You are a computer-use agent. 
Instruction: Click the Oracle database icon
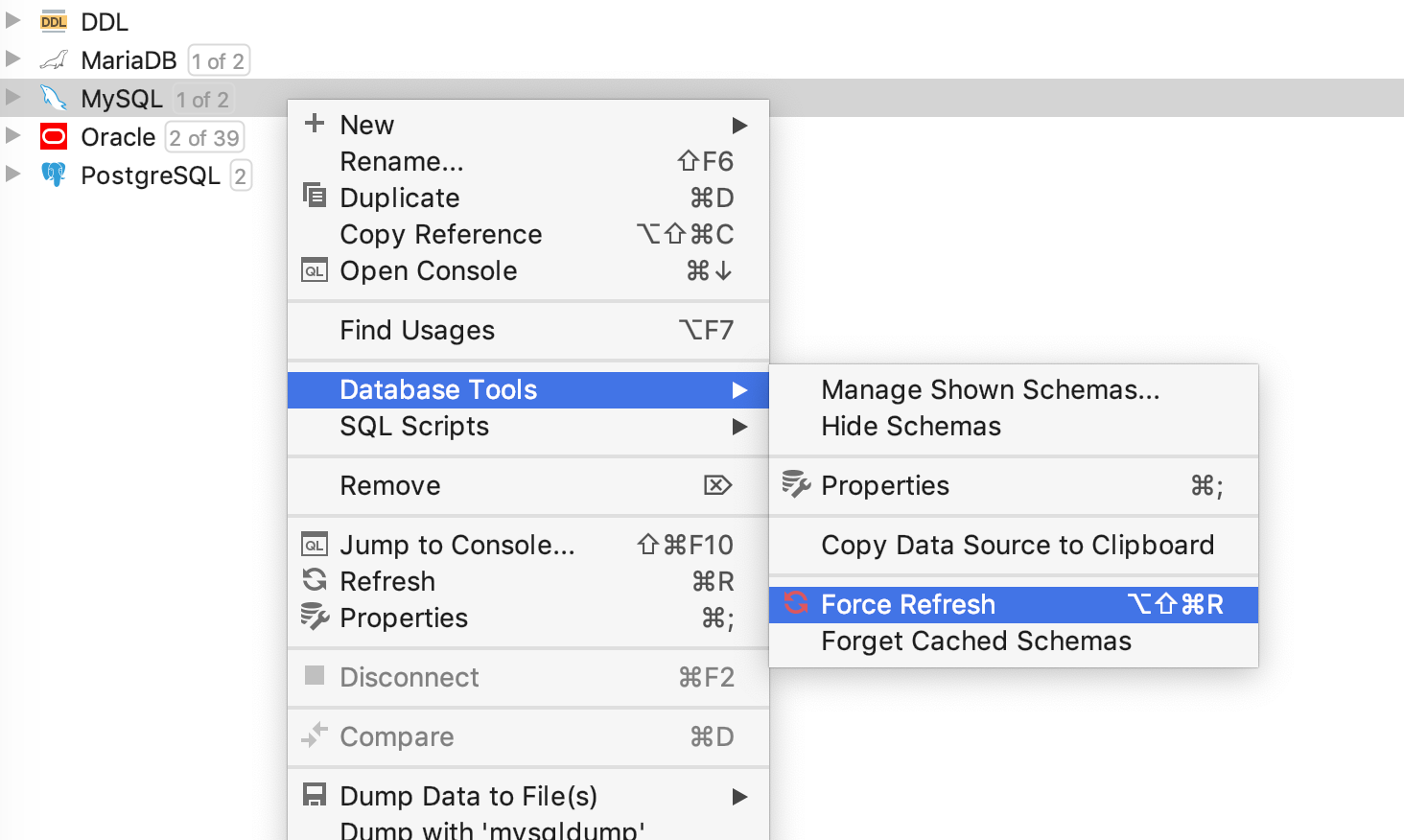53,137
